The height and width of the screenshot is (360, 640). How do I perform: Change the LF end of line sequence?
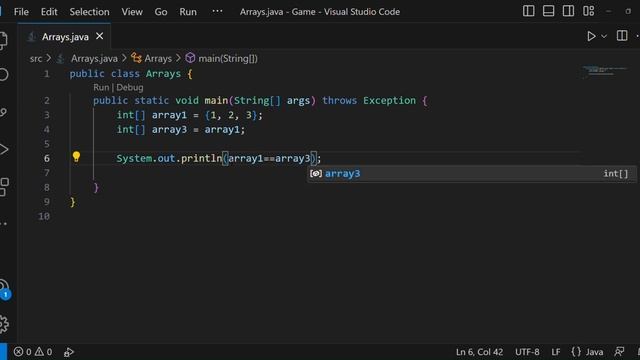coord(556,352)
